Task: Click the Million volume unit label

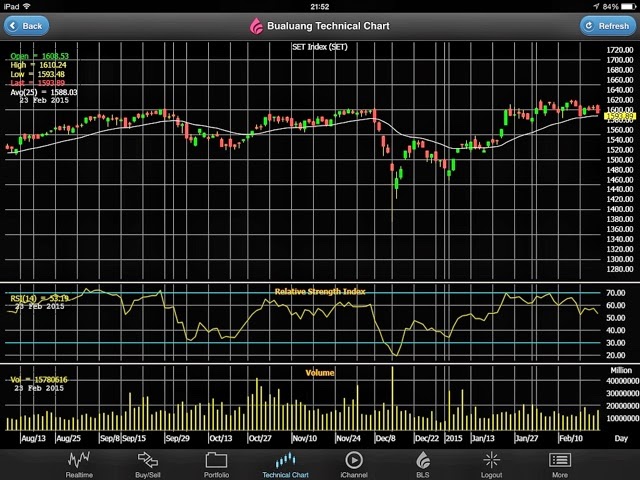Action: point(621,370)
